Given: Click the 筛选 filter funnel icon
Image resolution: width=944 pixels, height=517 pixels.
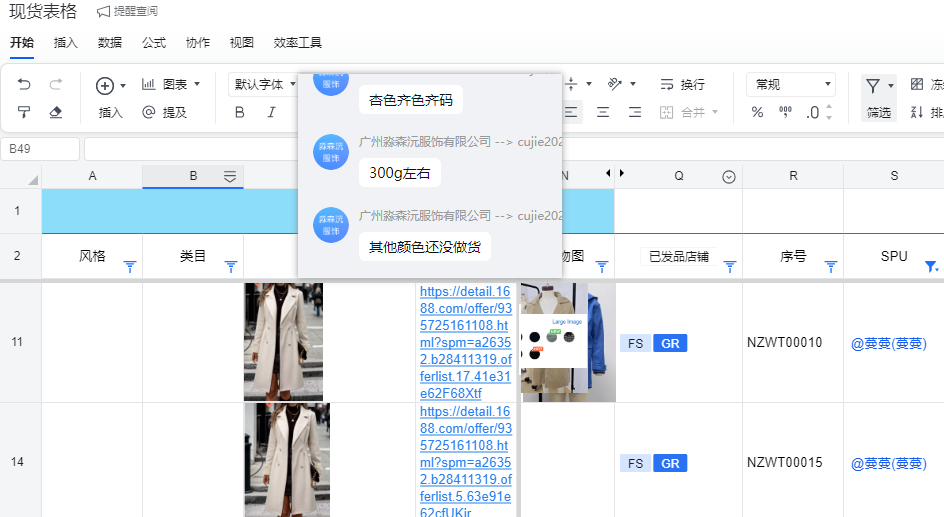Looking at the screenshot, I should coord(873,86).
